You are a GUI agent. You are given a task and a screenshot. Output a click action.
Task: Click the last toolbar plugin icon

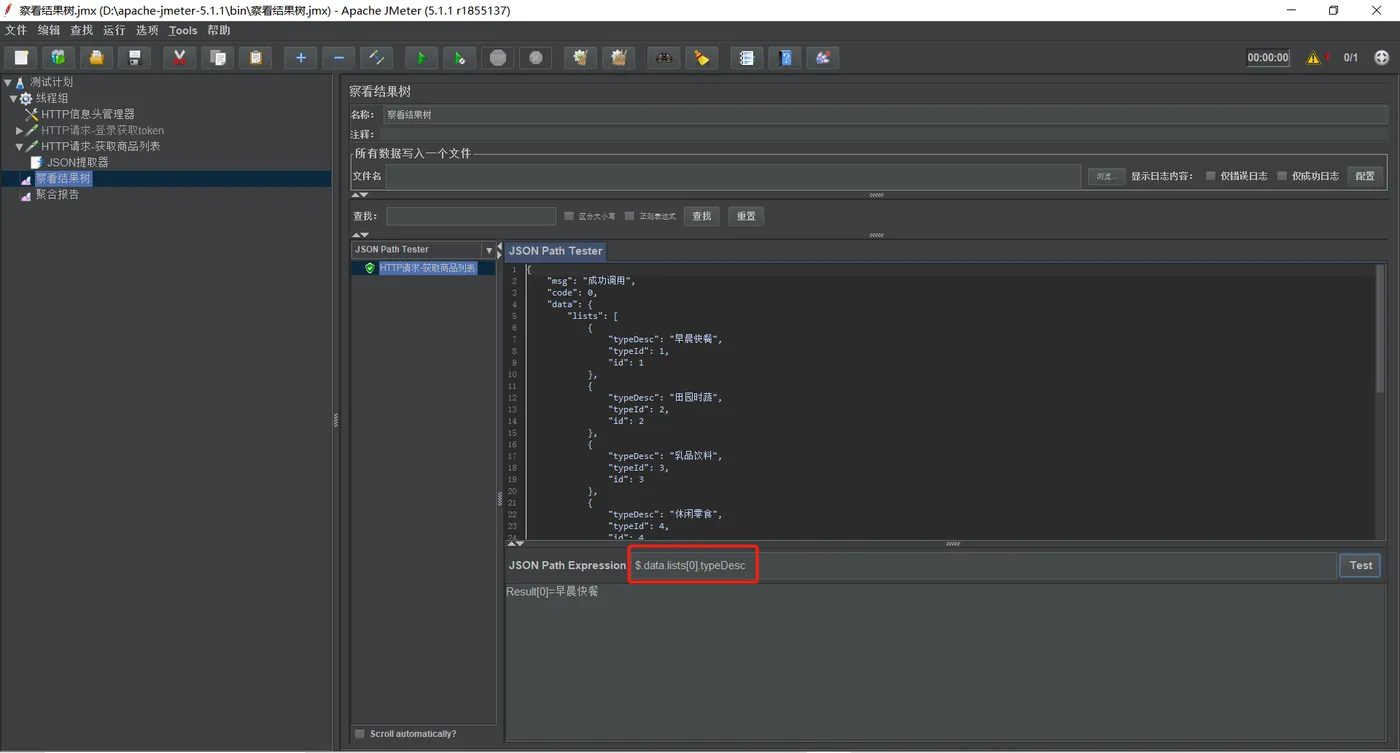pyautogui.click(x=823, y=58)
